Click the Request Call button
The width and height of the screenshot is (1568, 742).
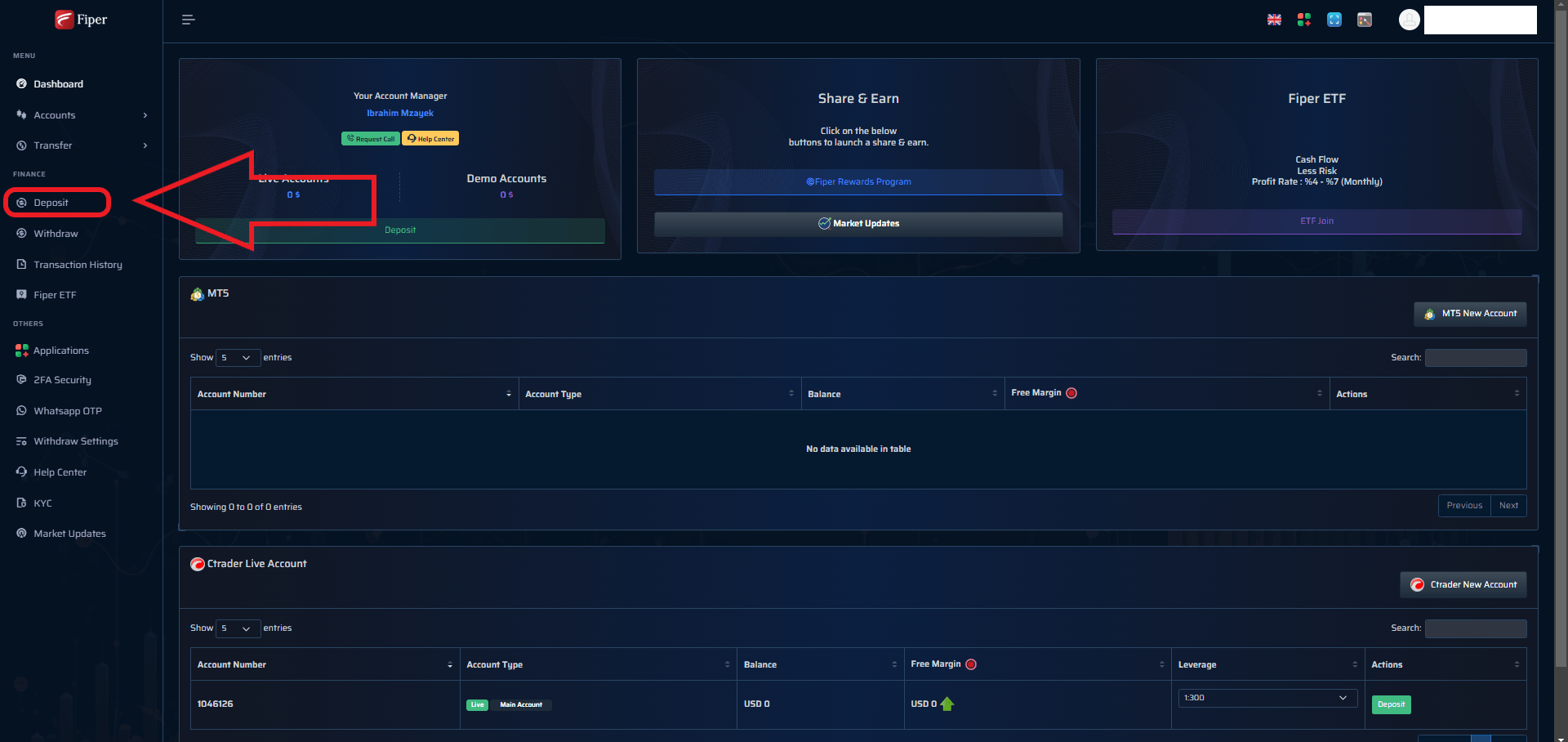[371, 139]
